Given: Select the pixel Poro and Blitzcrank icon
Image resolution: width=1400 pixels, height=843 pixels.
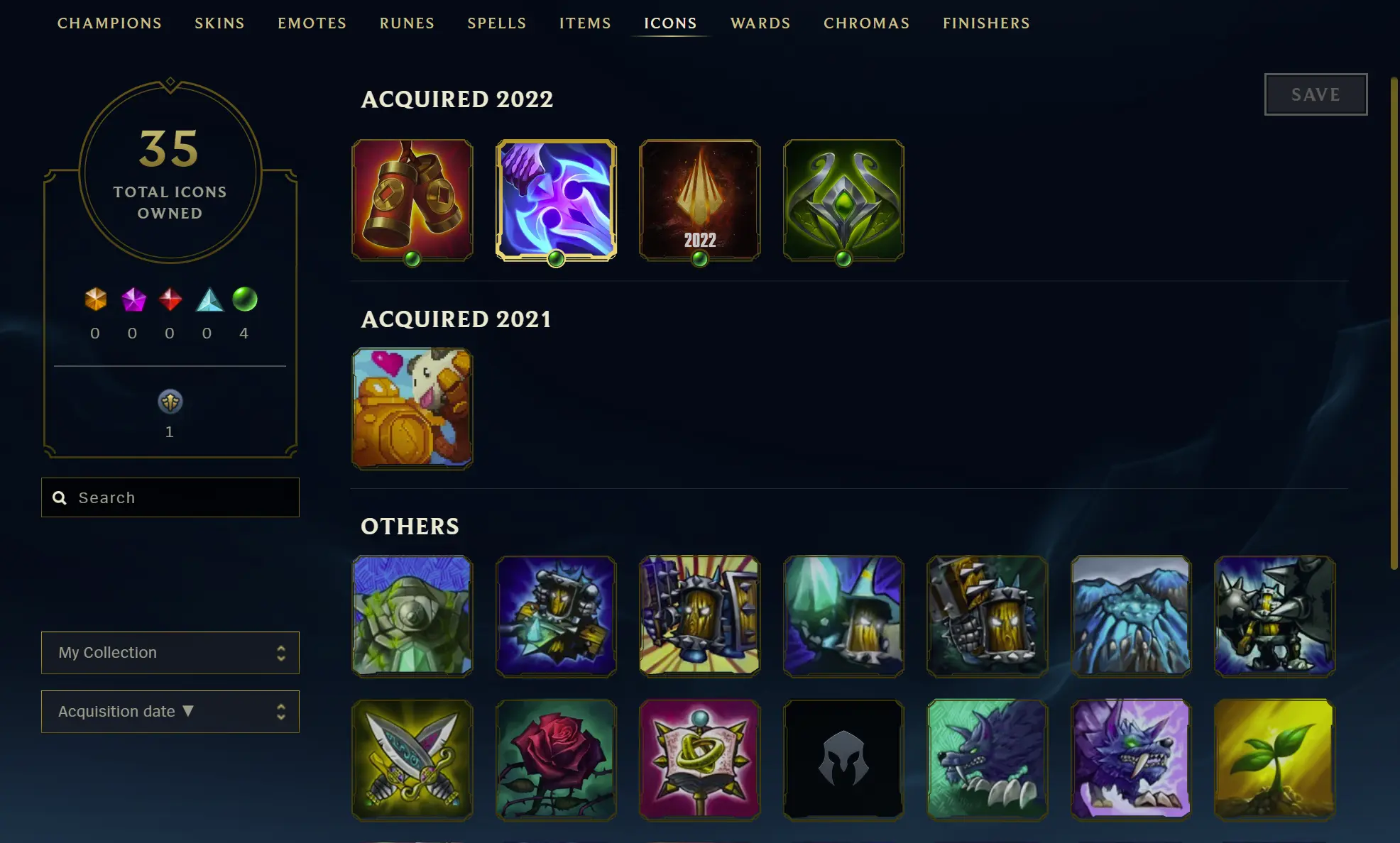Looking at the screenshot, I should tap(412, 408).
